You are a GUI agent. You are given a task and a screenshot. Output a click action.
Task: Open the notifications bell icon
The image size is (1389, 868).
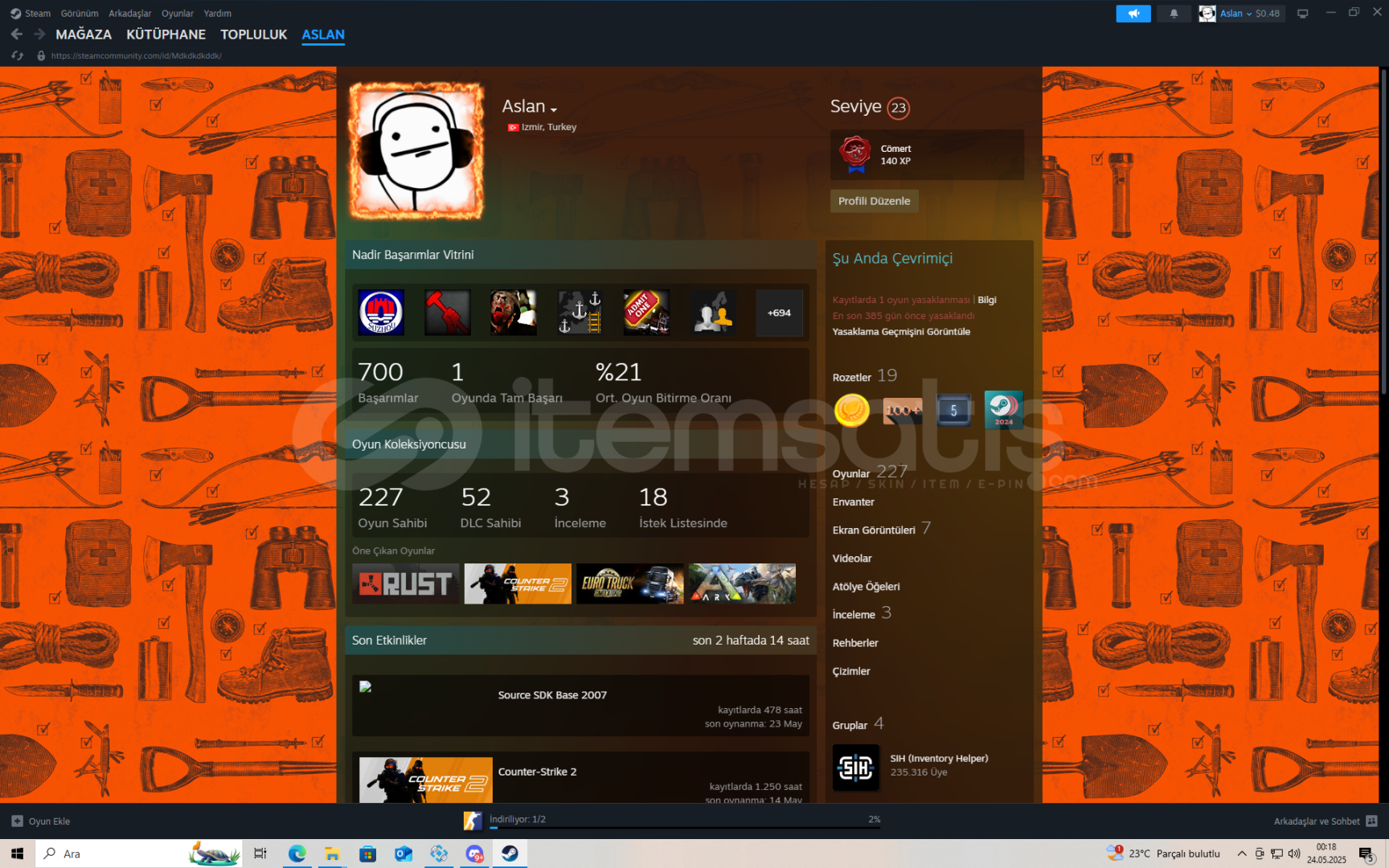[x=1174, y=14]
